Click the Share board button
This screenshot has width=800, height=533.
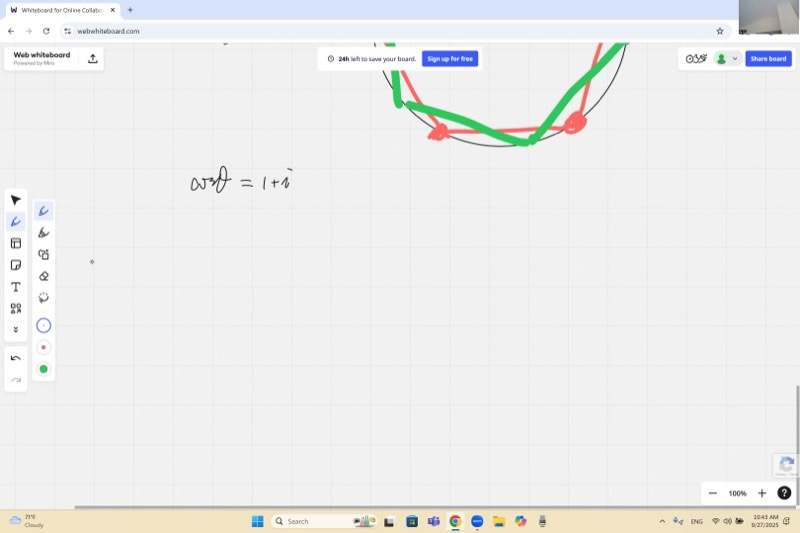tap(768, 59)
